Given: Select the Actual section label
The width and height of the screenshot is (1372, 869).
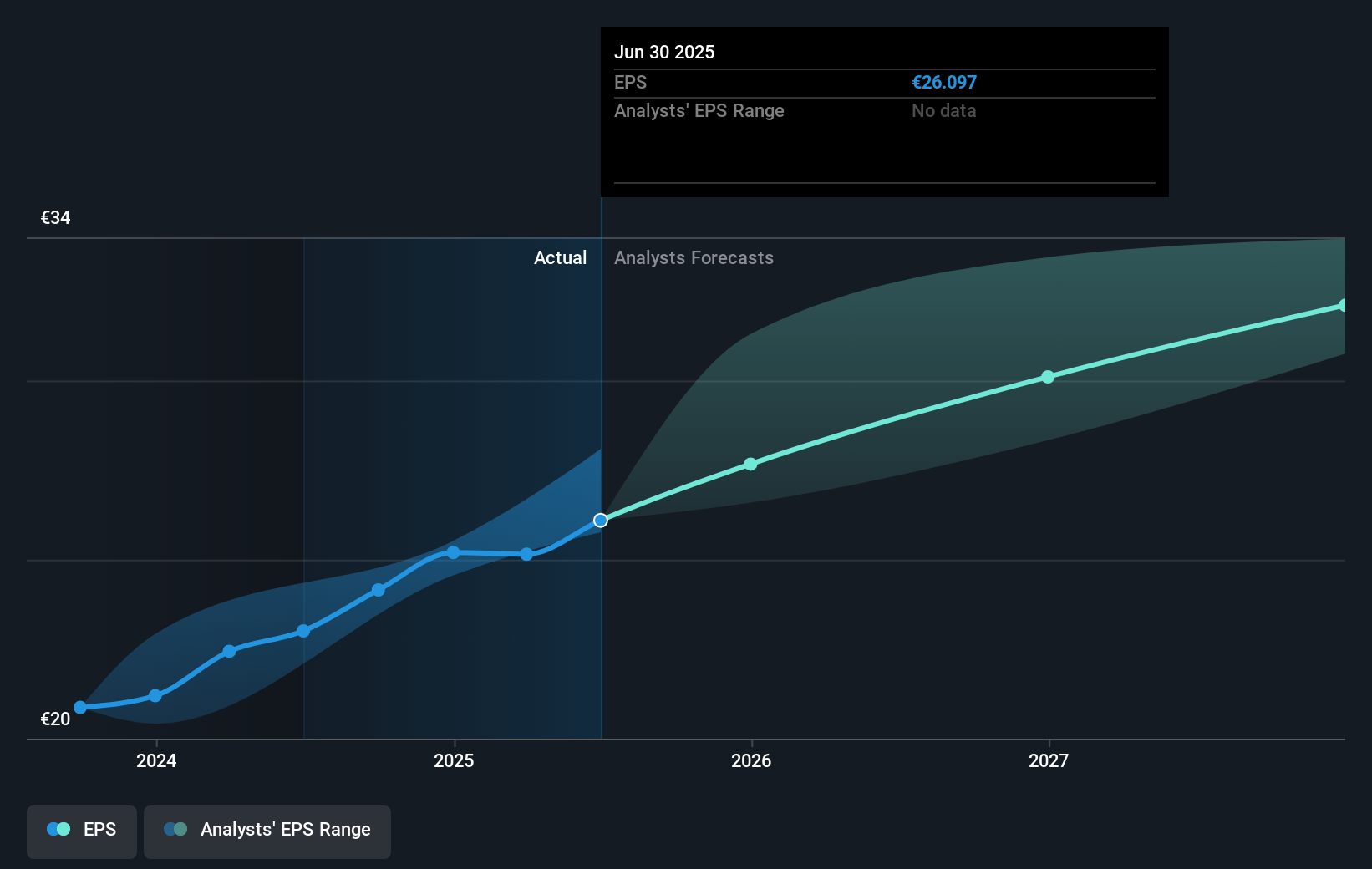Looking at the screenshot, I should click(560, 257).
